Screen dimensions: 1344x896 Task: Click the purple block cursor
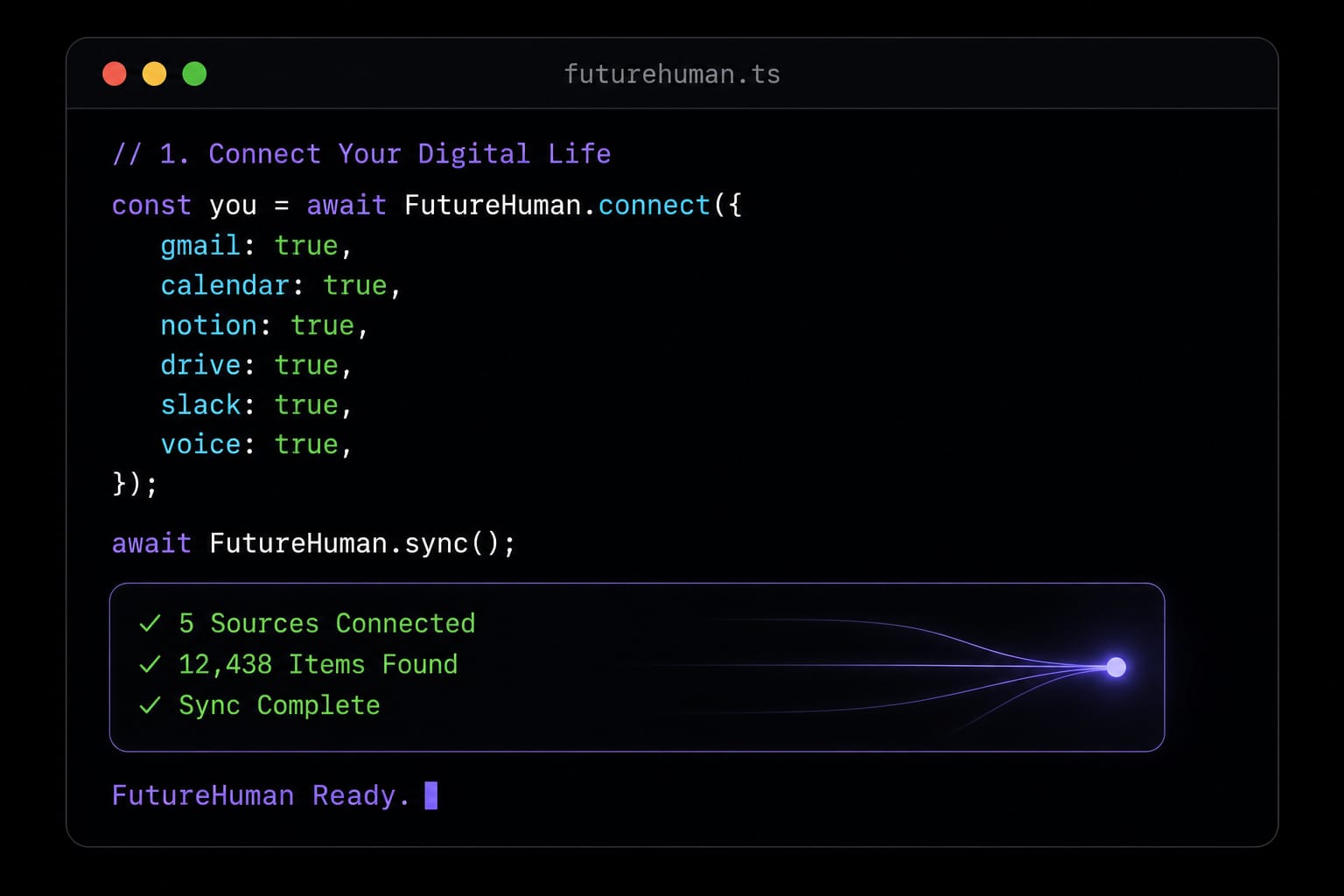tap(430, 795)
